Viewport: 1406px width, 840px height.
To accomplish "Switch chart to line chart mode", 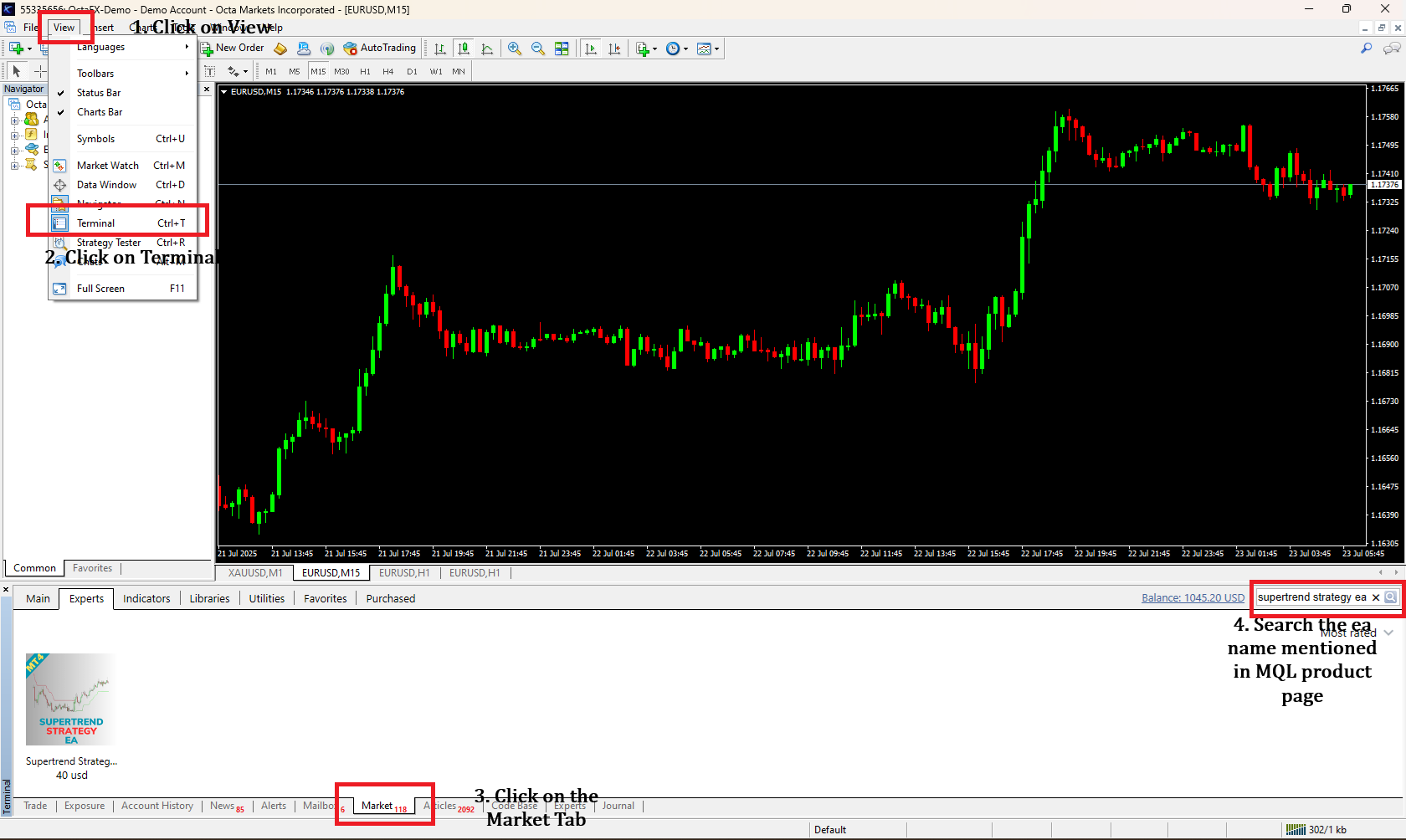I will tap(487, 49).
